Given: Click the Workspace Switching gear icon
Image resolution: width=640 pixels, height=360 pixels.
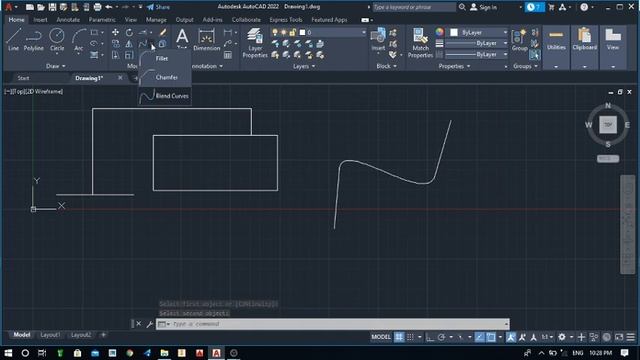Looking at the screenshot, I should 562,337.
